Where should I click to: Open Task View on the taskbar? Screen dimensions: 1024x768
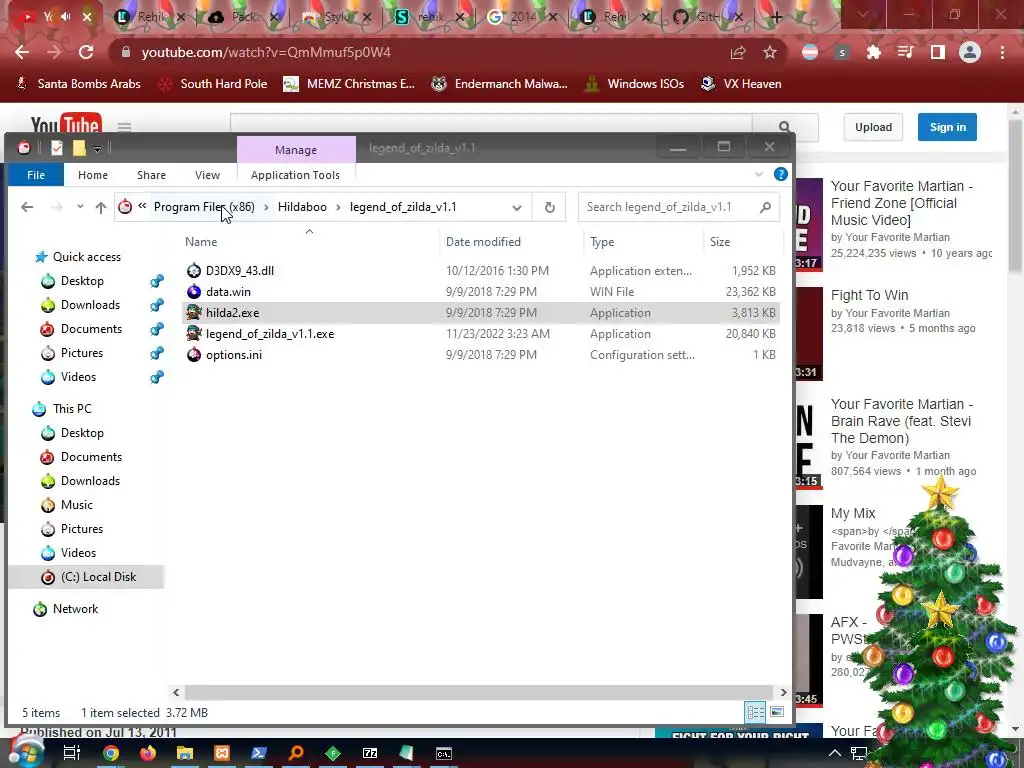(72, 753)
